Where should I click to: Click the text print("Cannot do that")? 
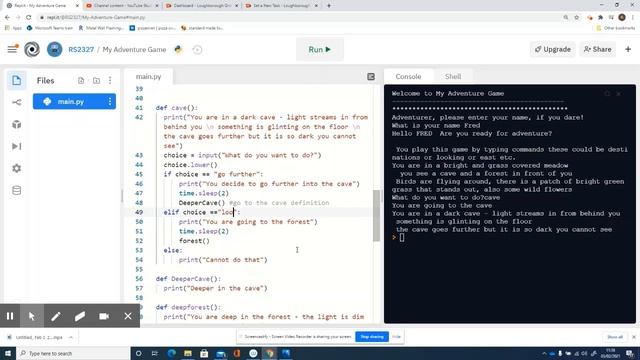coord(223,260)
